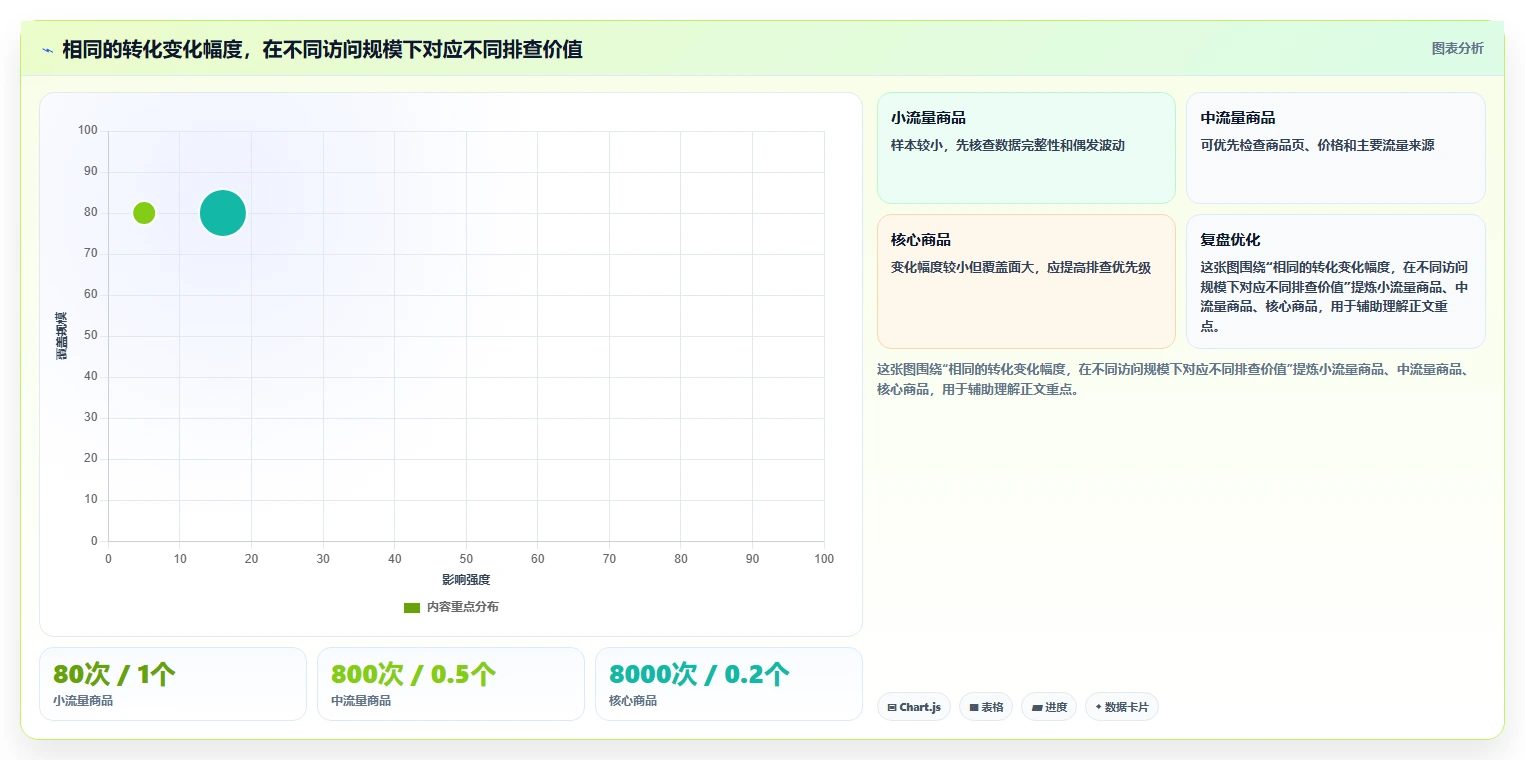Select the 80次 / 1个 stat card
The image size is (1525, 760).
tap(173, 684)
